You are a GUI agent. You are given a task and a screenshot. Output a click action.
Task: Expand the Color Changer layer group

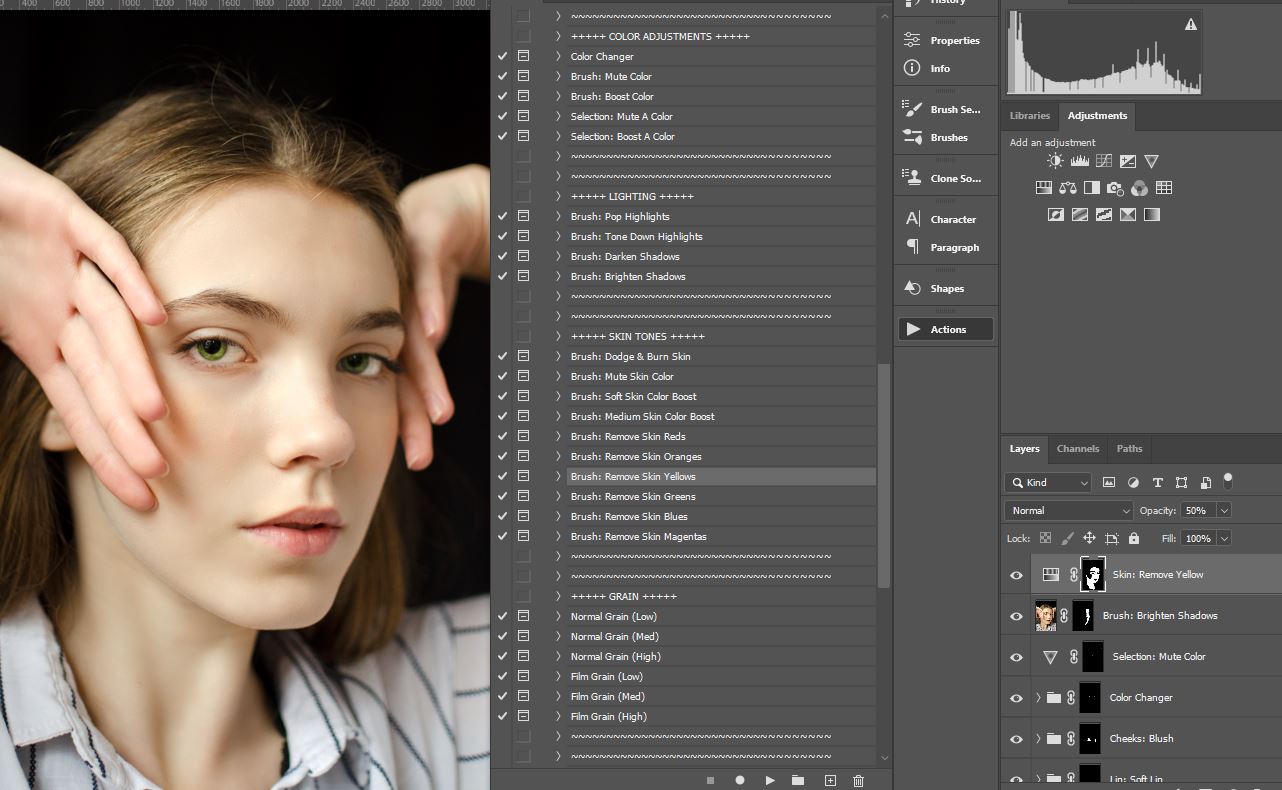[x=1038, y=698]
